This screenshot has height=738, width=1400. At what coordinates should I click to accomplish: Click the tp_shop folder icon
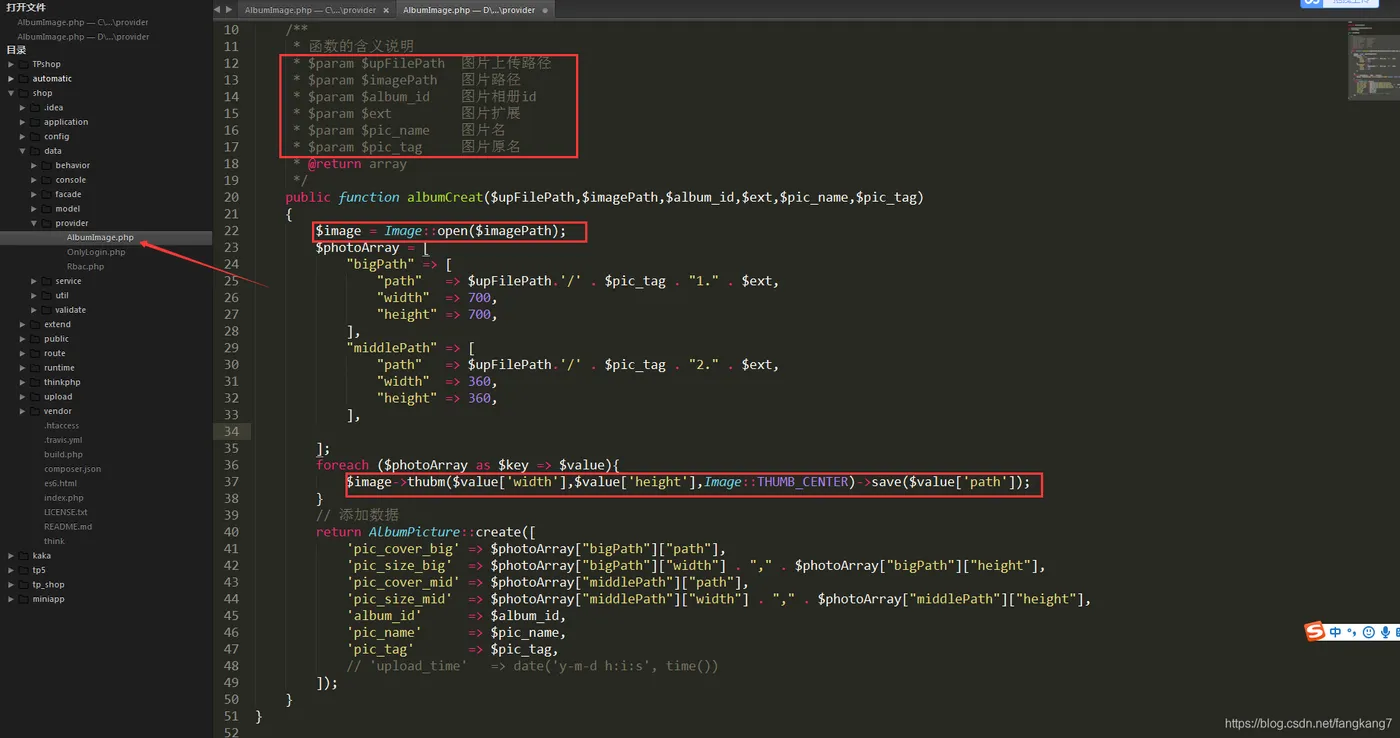23,584
